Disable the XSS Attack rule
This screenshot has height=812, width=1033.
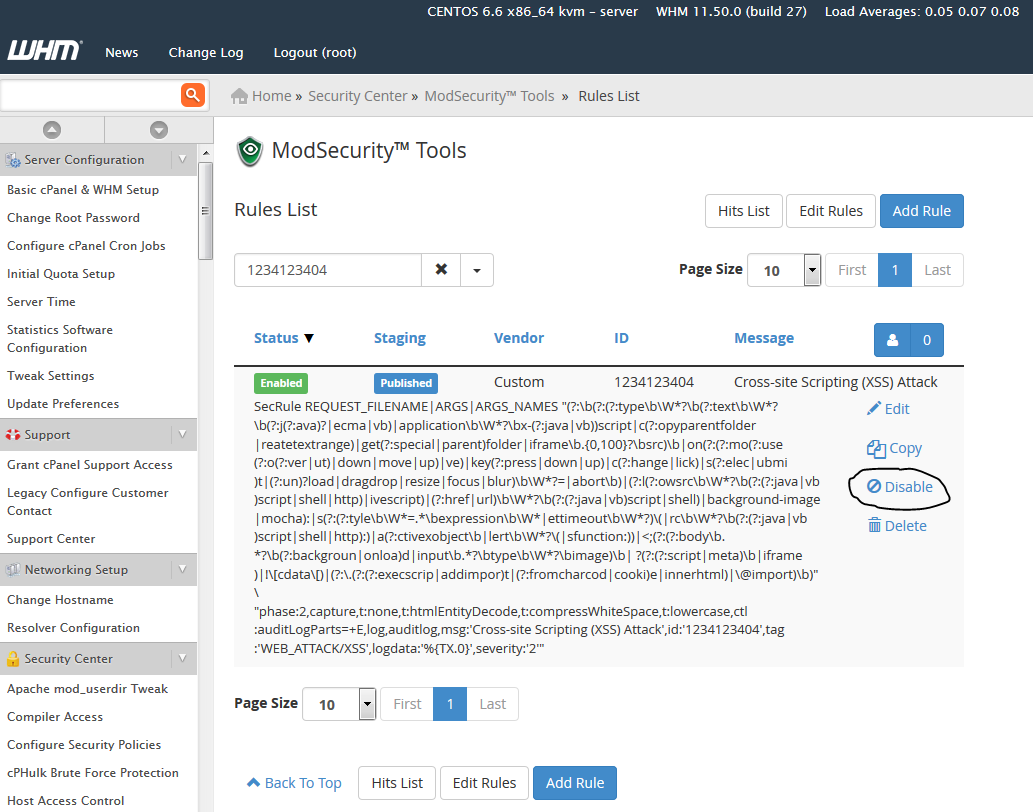point(899,487)
